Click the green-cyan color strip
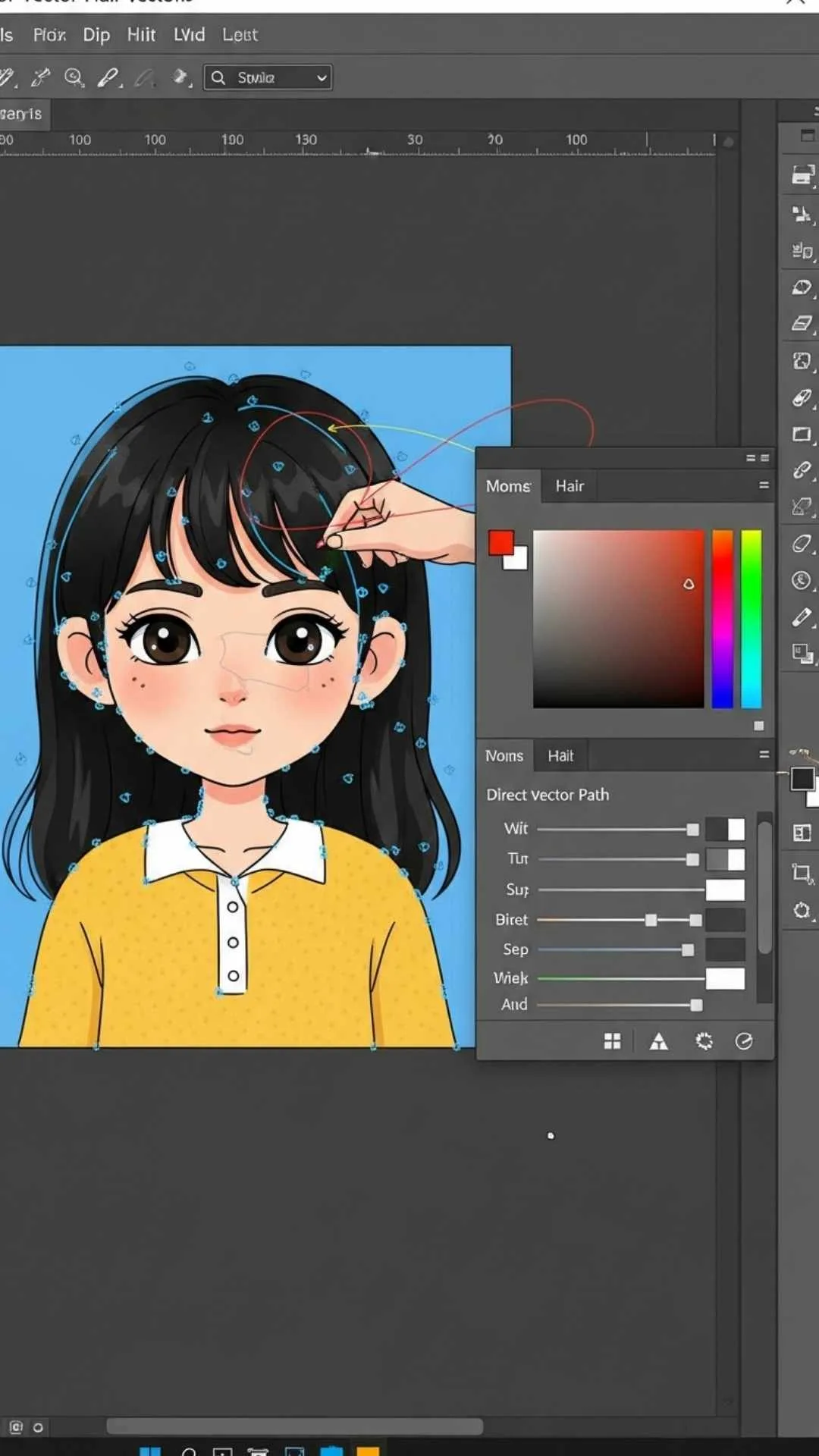Viewport: 819px width, 1456px height. [752, 619]
